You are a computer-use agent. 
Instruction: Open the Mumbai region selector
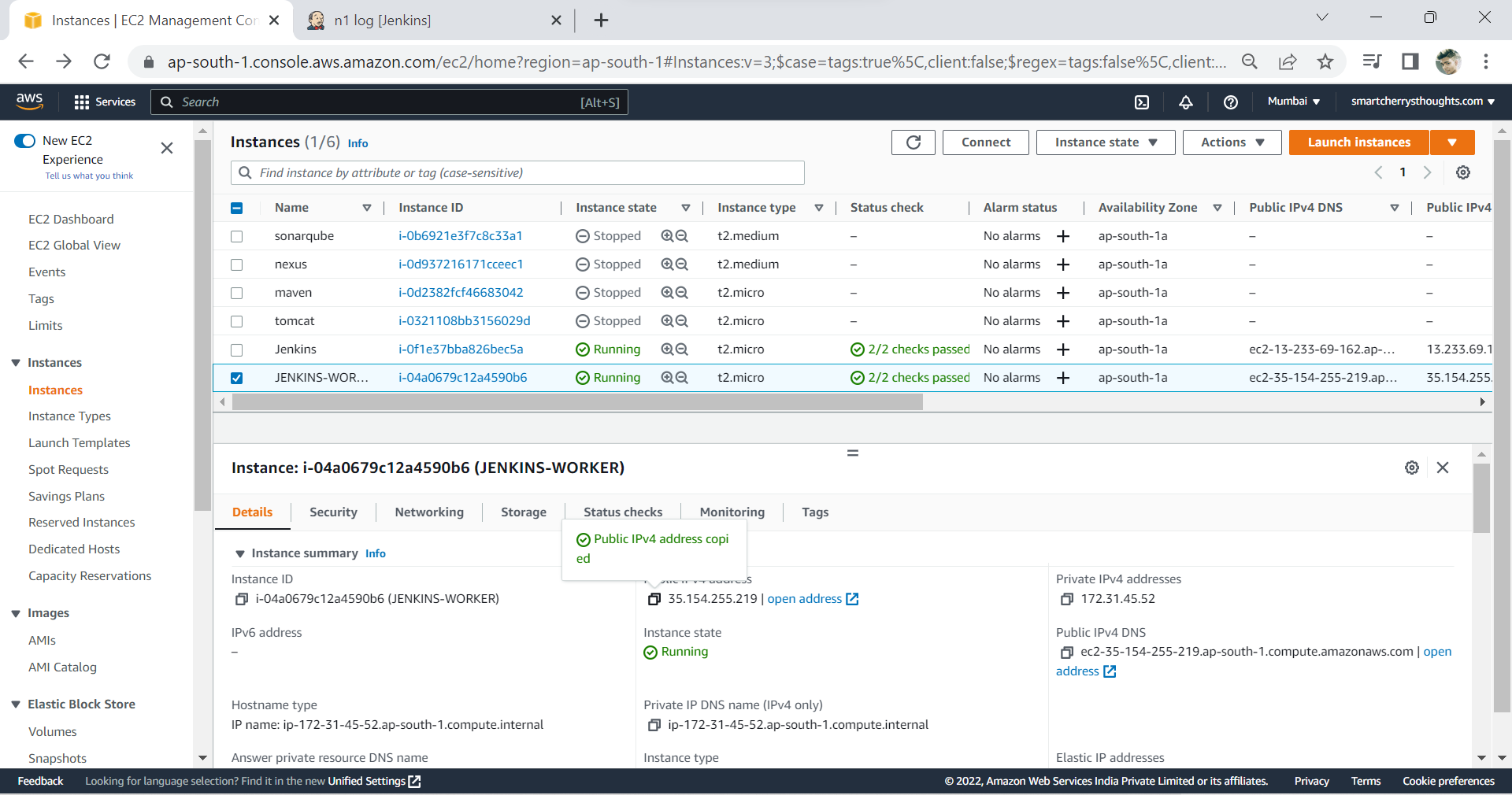1293,102
